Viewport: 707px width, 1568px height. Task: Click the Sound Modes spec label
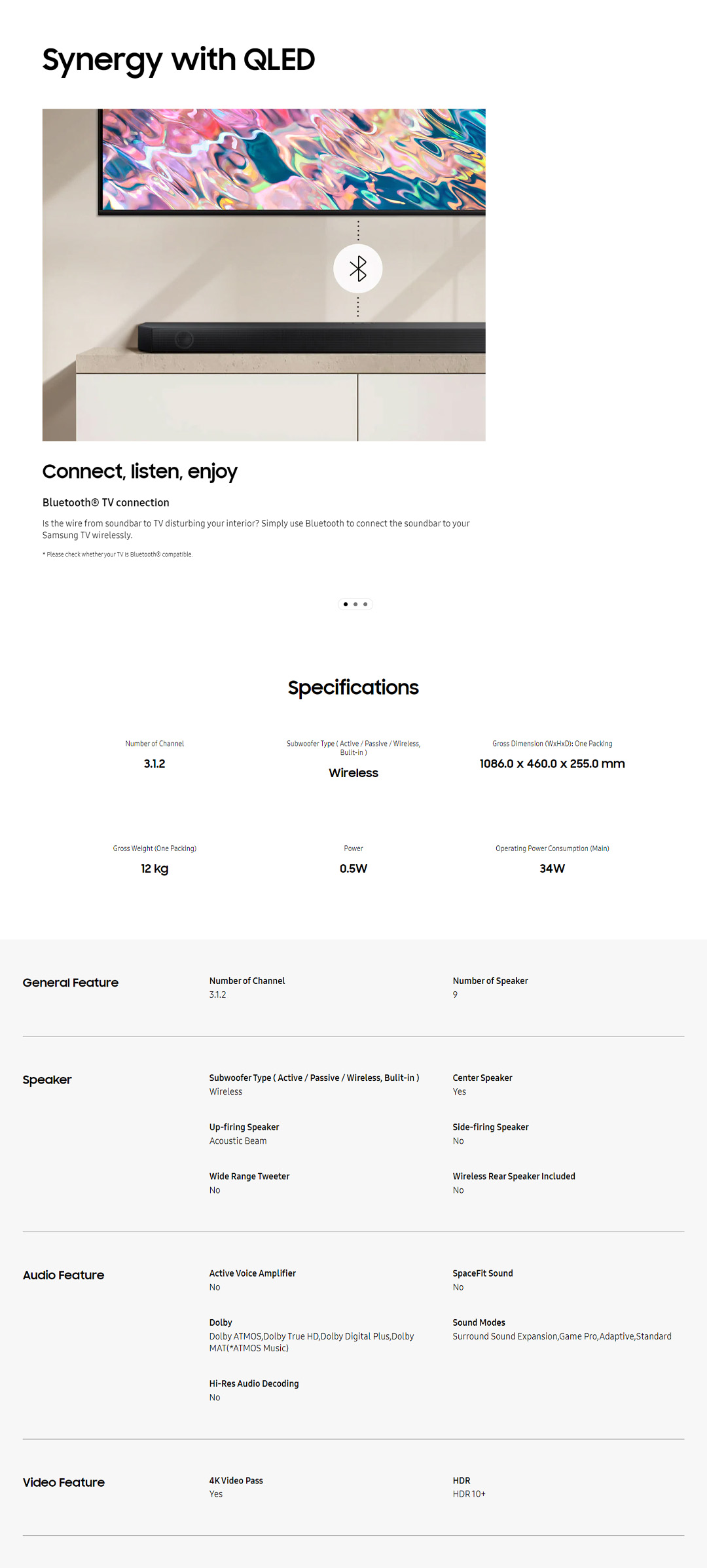tap(479, 1322)
